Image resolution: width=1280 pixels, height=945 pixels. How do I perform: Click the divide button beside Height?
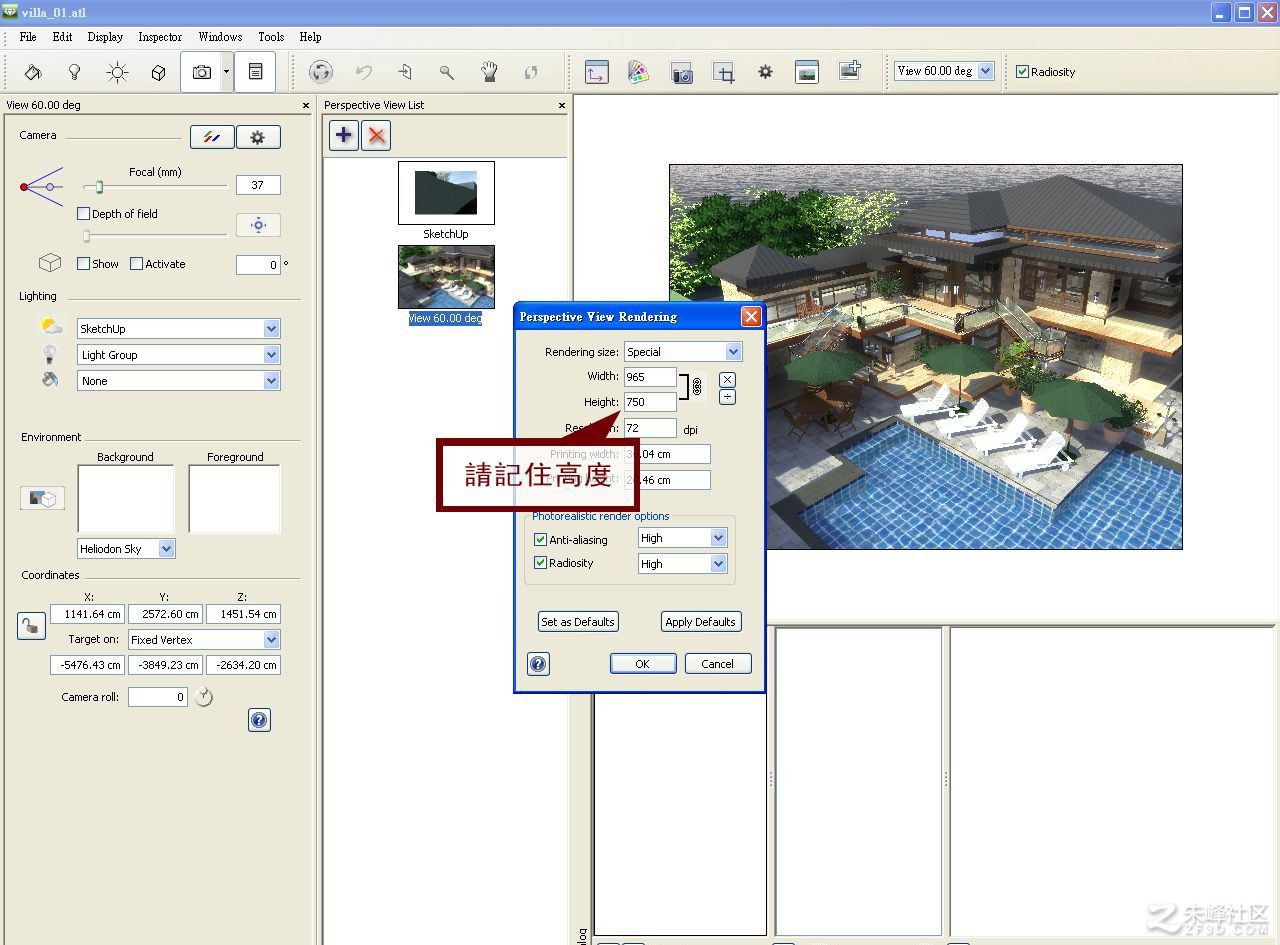[x=727, y=397]
